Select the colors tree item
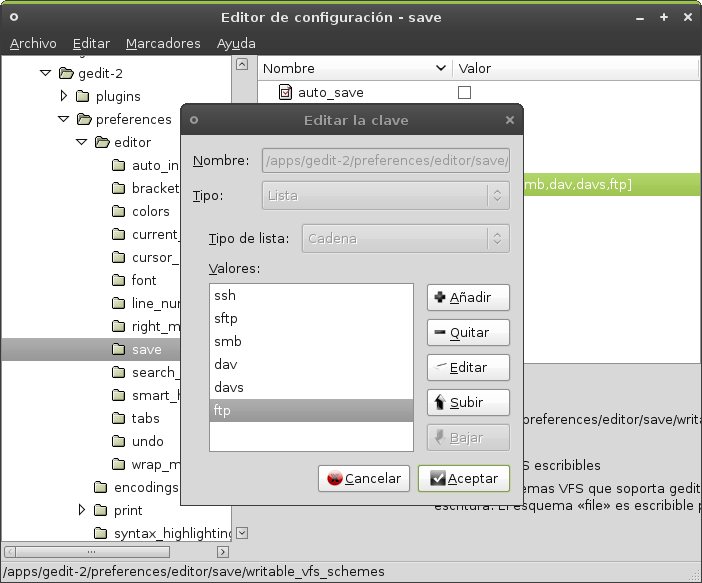702x583 pixels. point(150,211)
